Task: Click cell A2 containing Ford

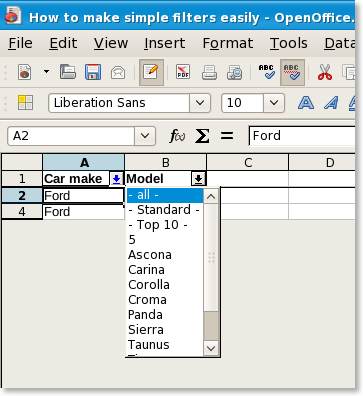Action: coord(84,195)
